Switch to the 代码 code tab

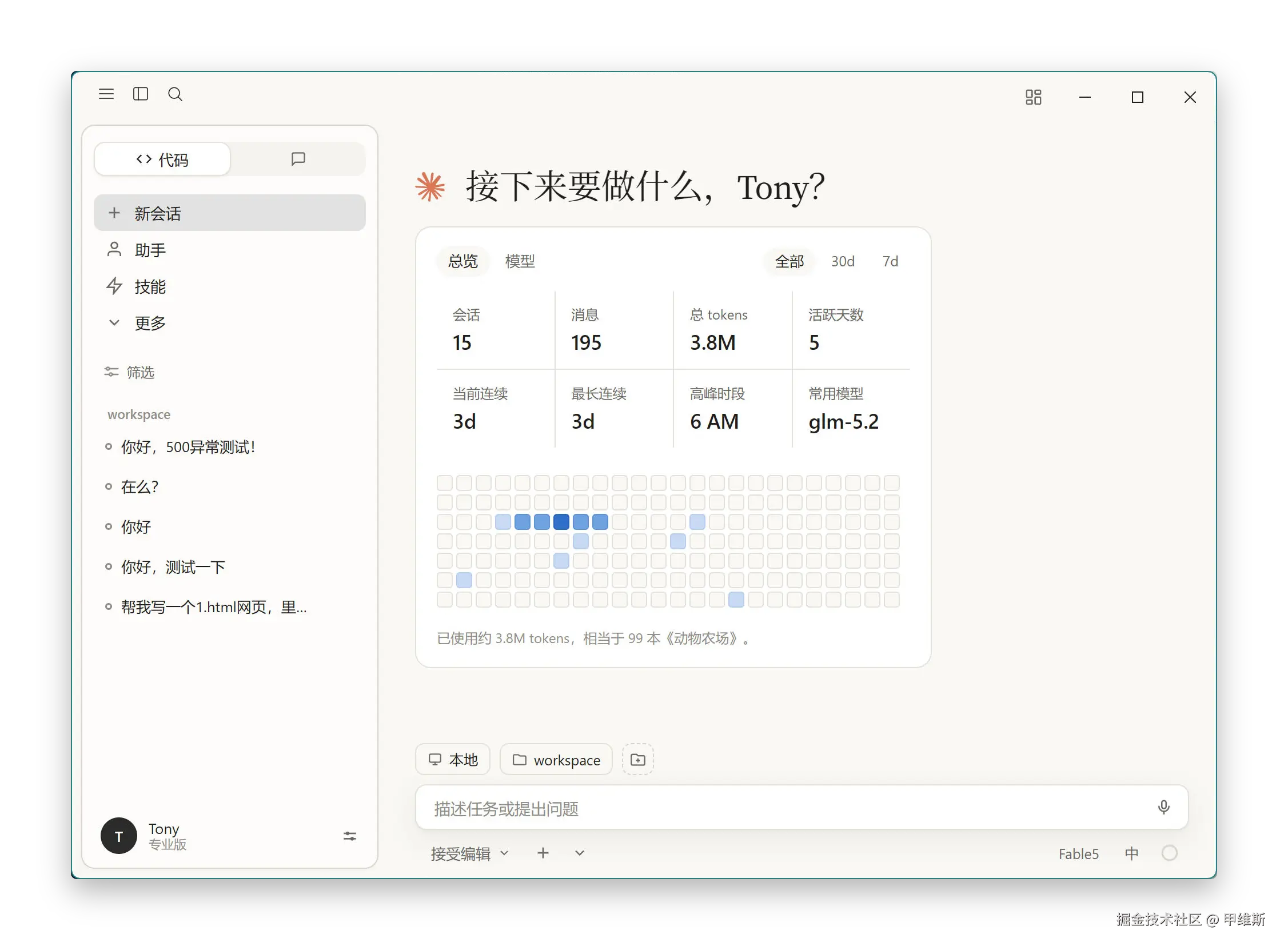pos(162,159)
